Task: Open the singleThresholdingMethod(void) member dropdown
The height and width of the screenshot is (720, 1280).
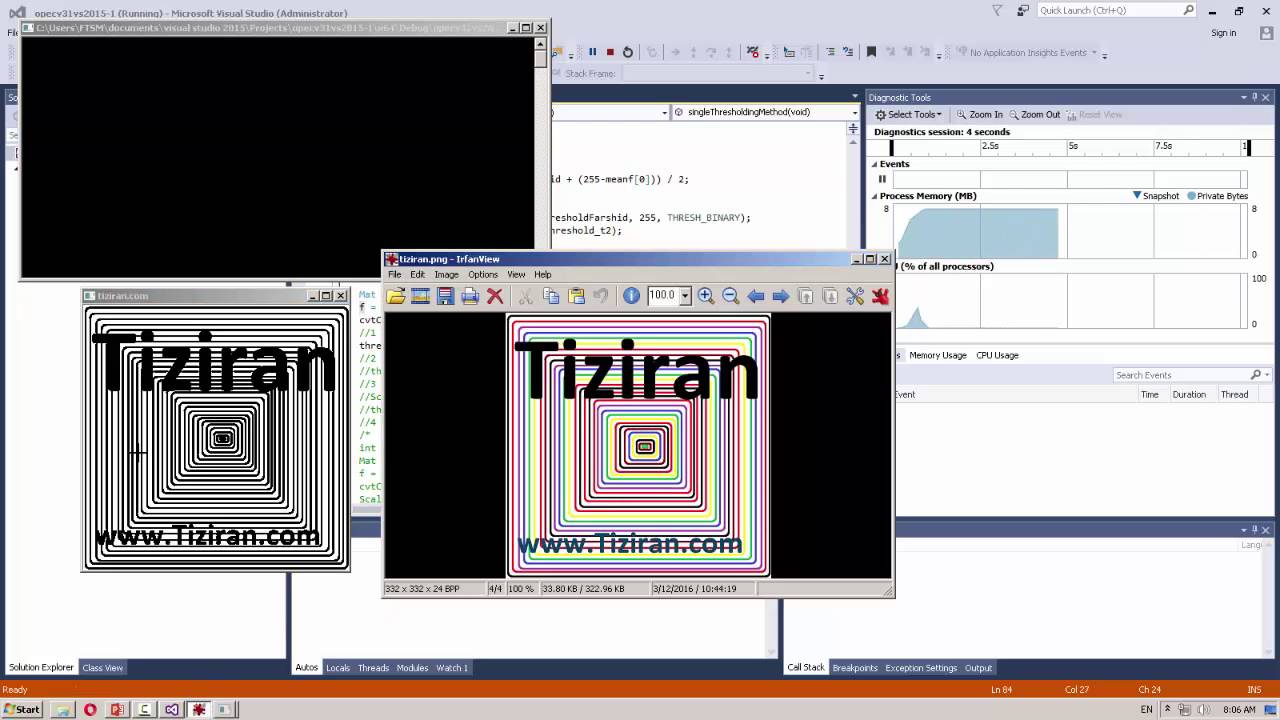Action: [x=854, y=113]
